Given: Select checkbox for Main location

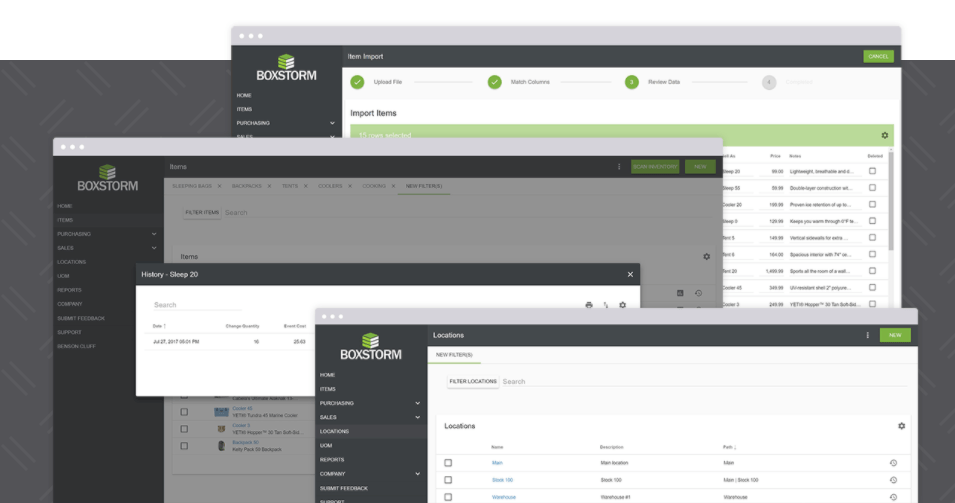Looking at the screenshot, I should tap(448, 463).
